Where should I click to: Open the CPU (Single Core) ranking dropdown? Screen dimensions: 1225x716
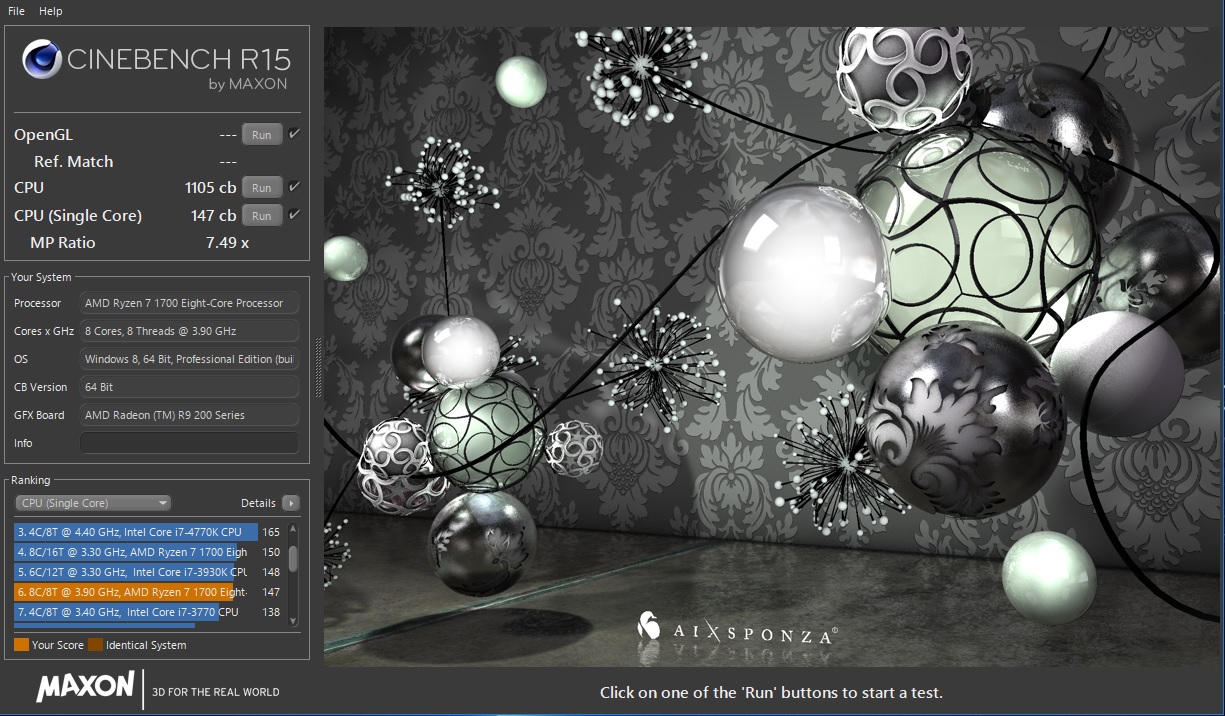(93, 503)
